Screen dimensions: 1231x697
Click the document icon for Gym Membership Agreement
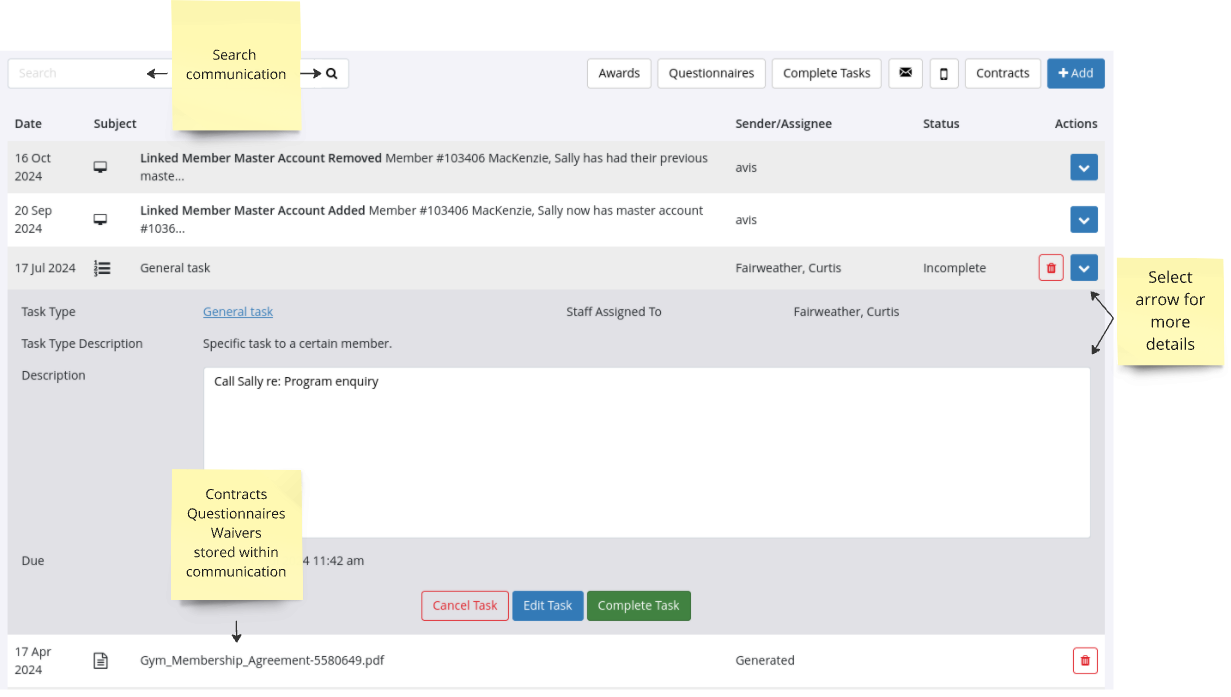(101, 660)
